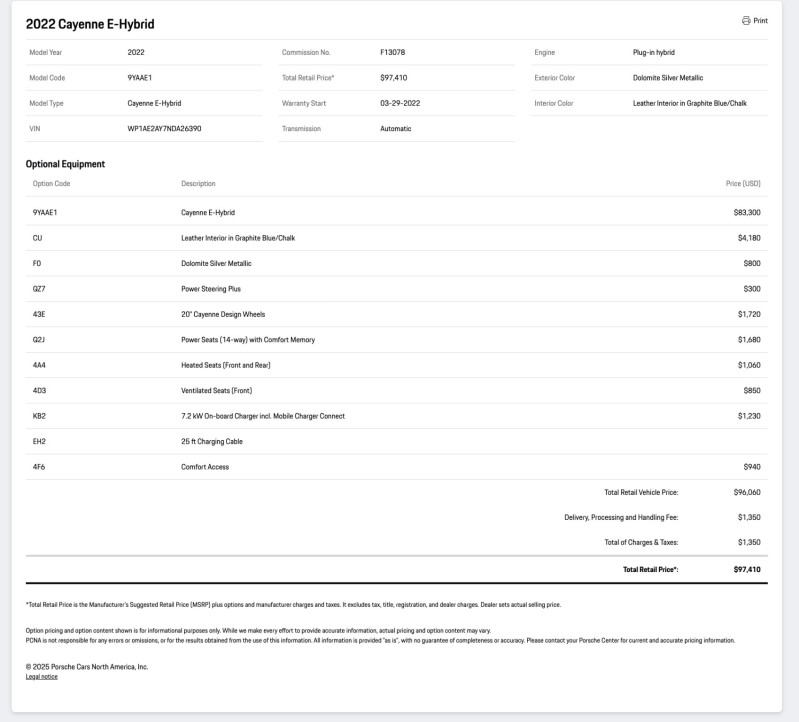799x722 pixels.
Task: Click the Description column header
Action: [198, 183]
